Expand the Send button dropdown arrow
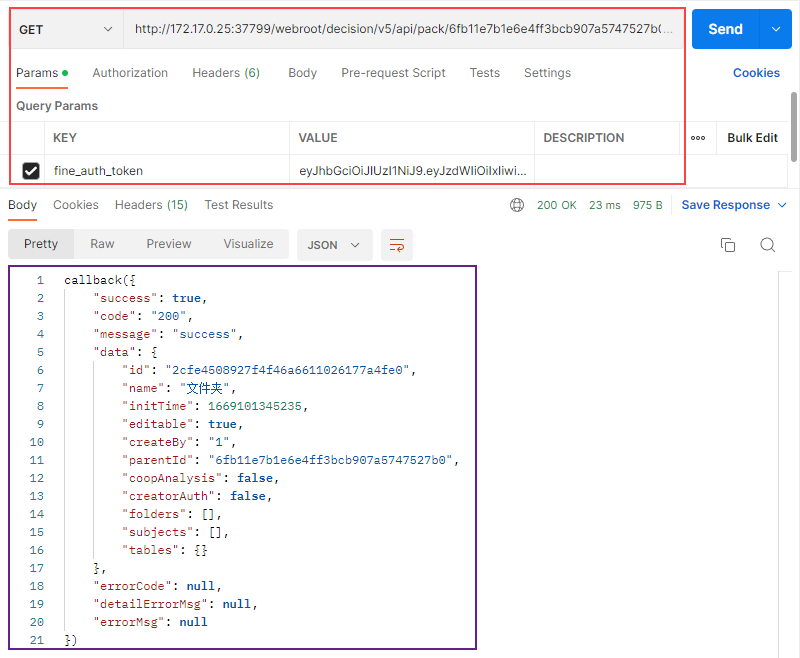The height and width of the screenshot is (658, 800). (x=776, y=29)
